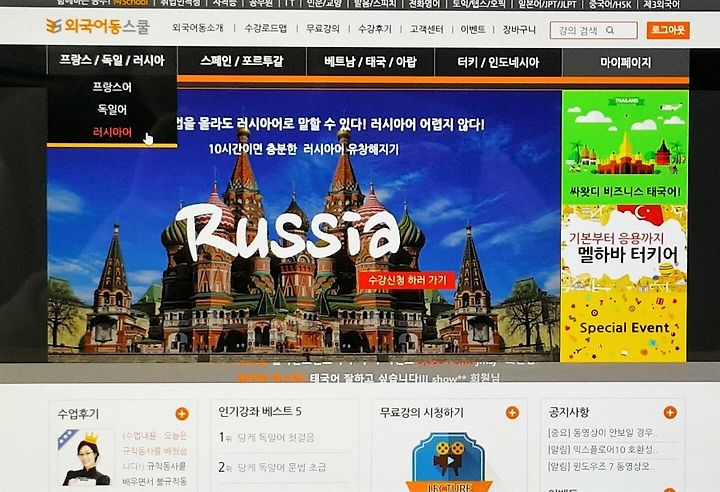Open the 수강로드맵 menu
The height and width of the screenshot is (492, 720).
pos(265,28)
